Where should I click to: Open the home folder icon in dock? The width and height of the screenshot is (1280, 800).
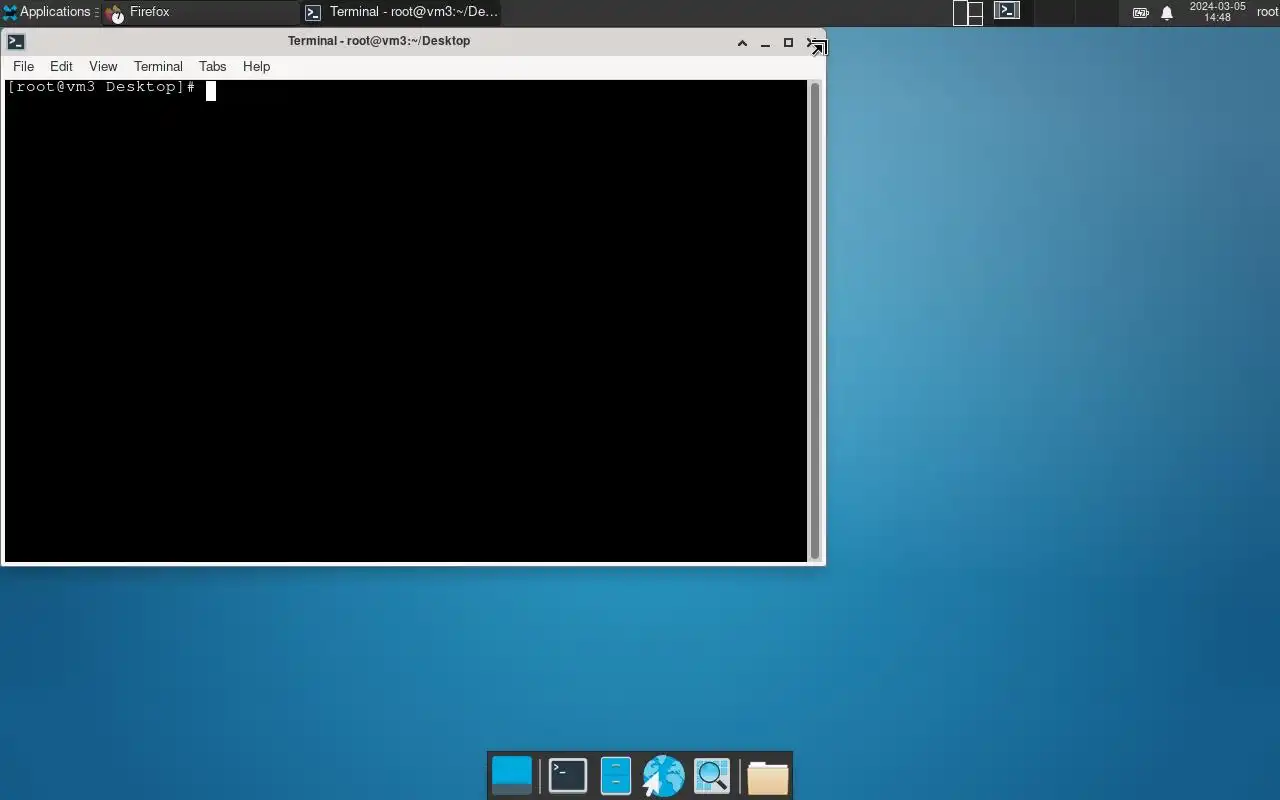768,776
